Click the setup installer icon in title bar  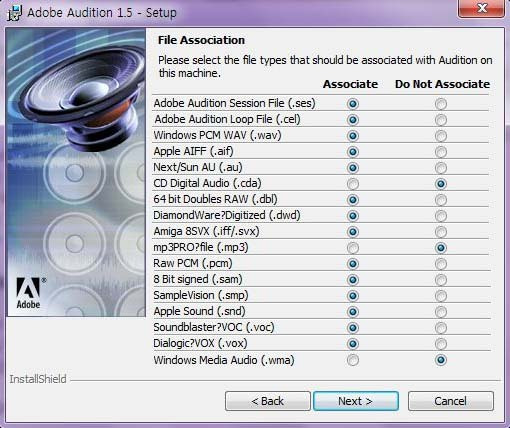point(14,13)
